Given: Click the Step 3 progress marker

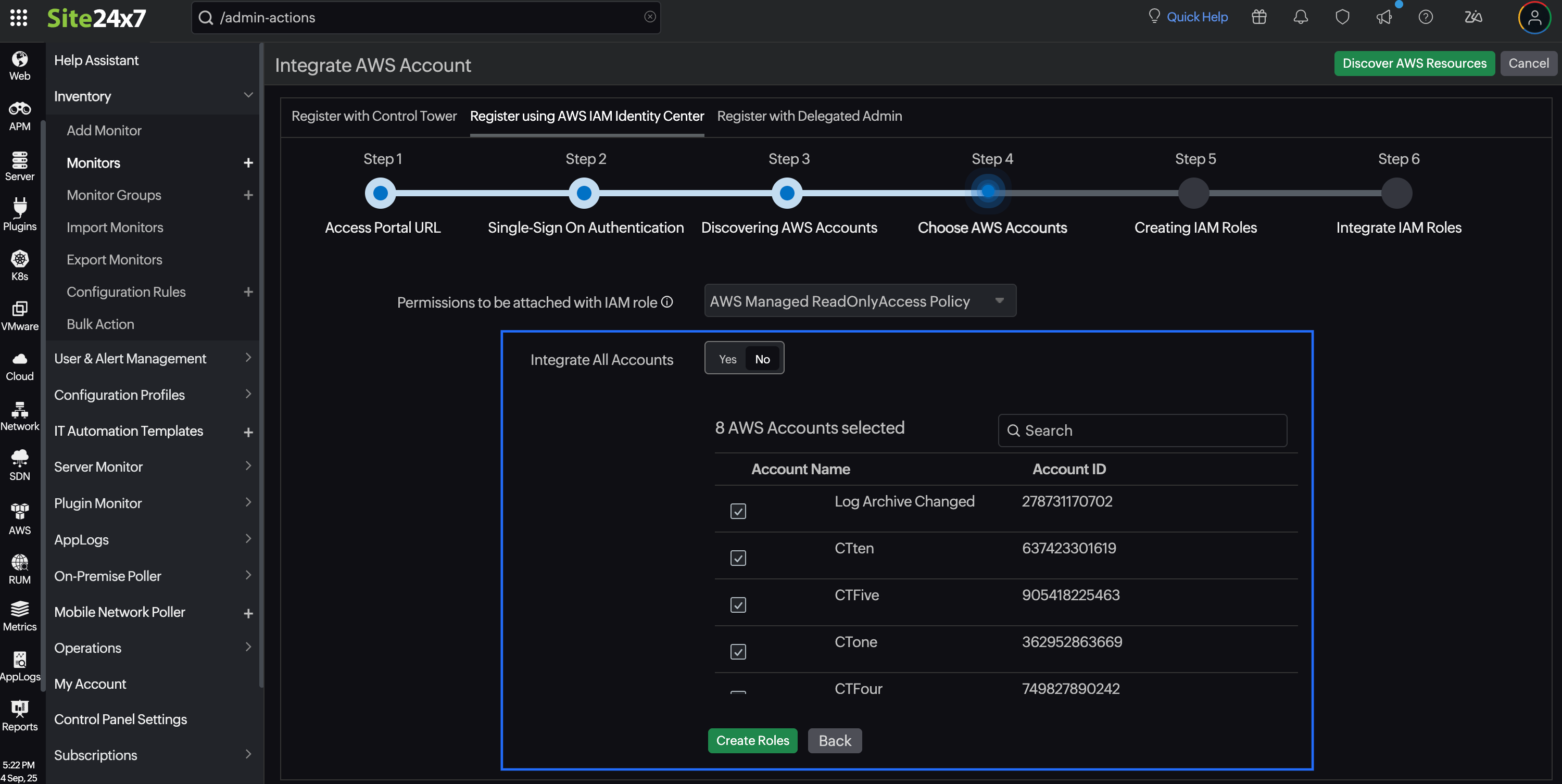Looking at the screenshot, I should coord(786,193).
